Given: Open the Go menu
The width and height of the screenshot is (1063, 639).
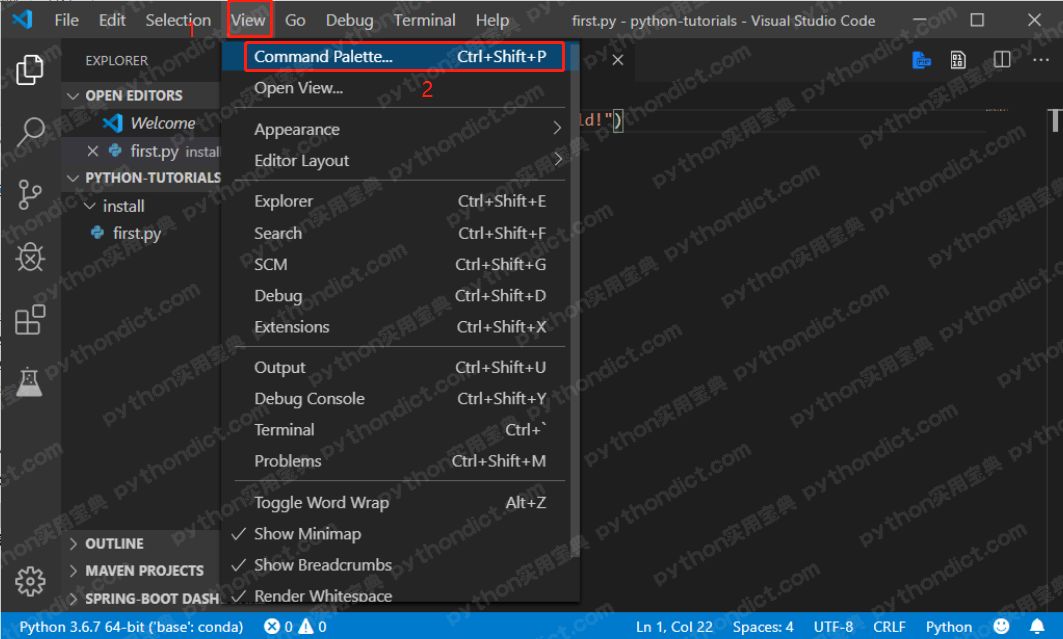Looking at the screenshot, I should [295, 20].
